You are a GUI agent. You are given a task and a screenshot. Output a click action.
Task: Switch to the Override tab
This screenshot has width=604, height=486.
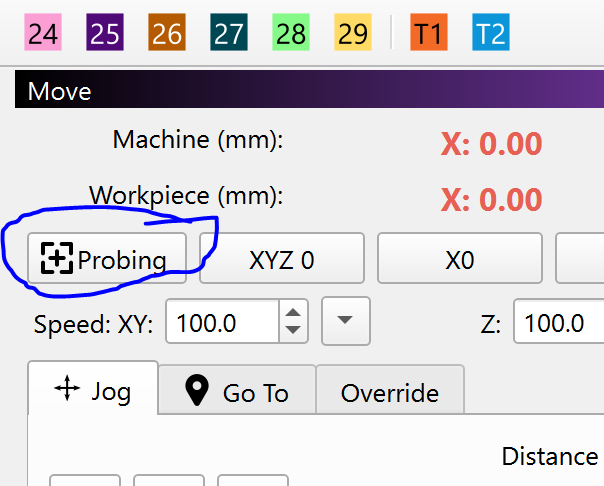pos(390,393)
